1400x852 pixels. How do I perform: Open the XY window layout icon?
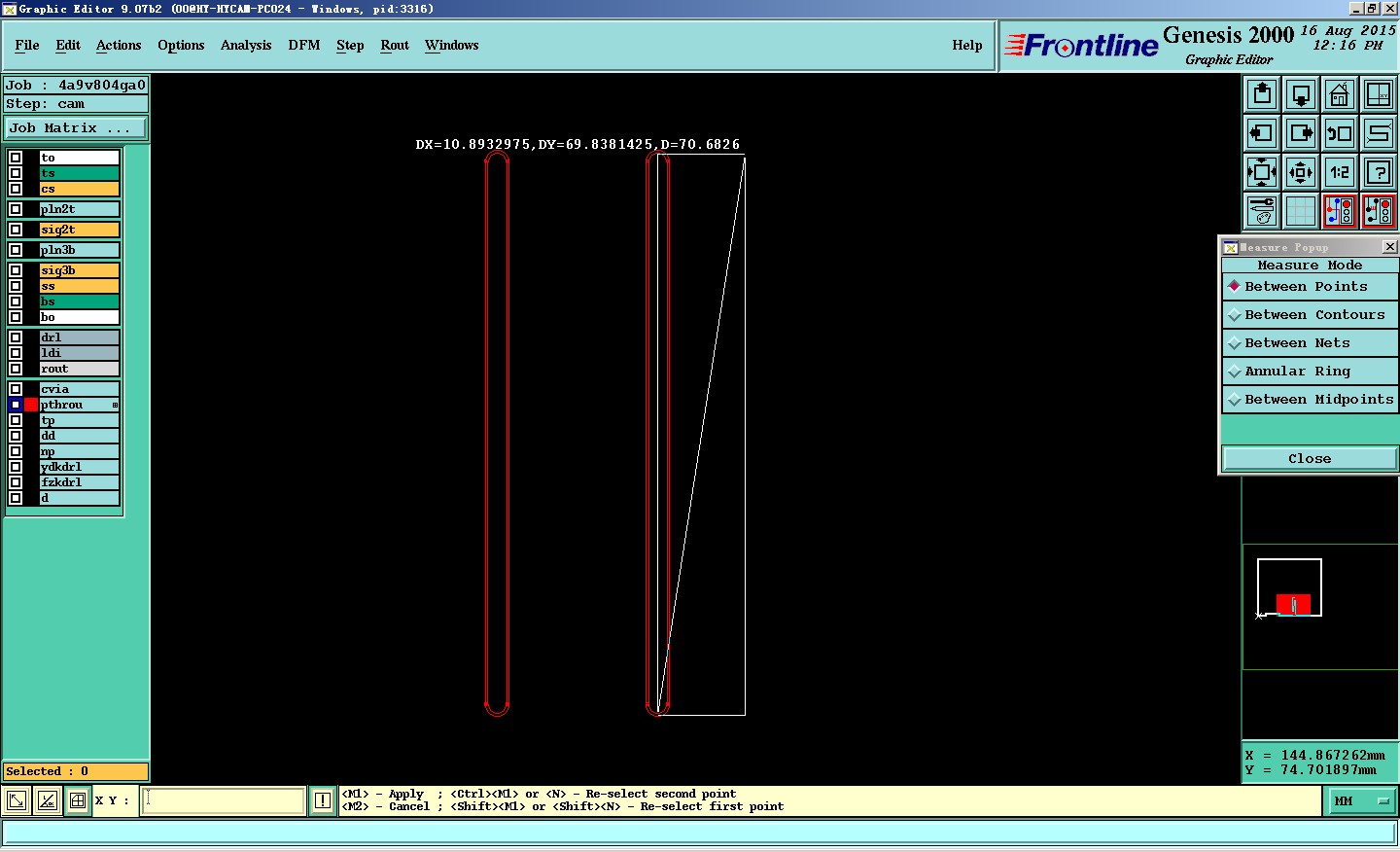click(1379, 94)
